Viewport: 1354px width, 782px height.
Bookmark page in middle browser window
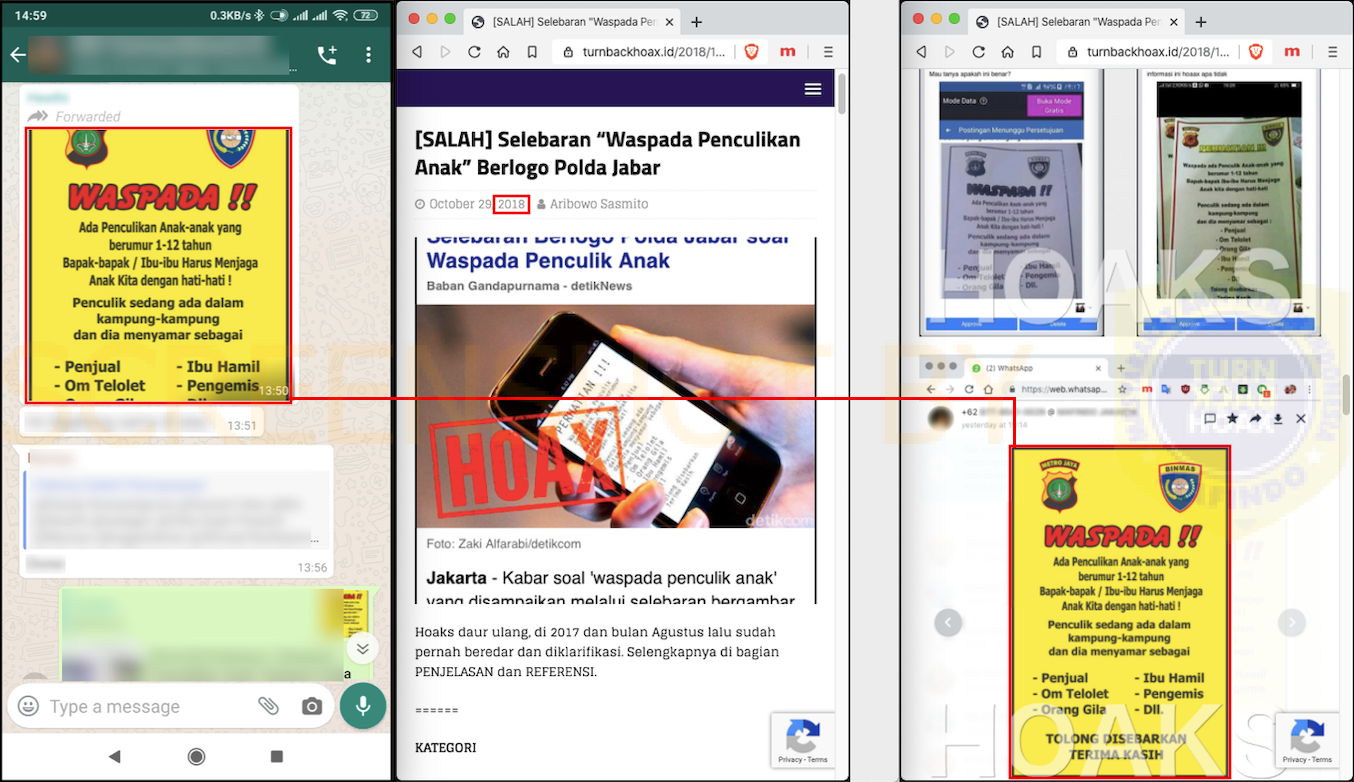click(x=532, y=52)
